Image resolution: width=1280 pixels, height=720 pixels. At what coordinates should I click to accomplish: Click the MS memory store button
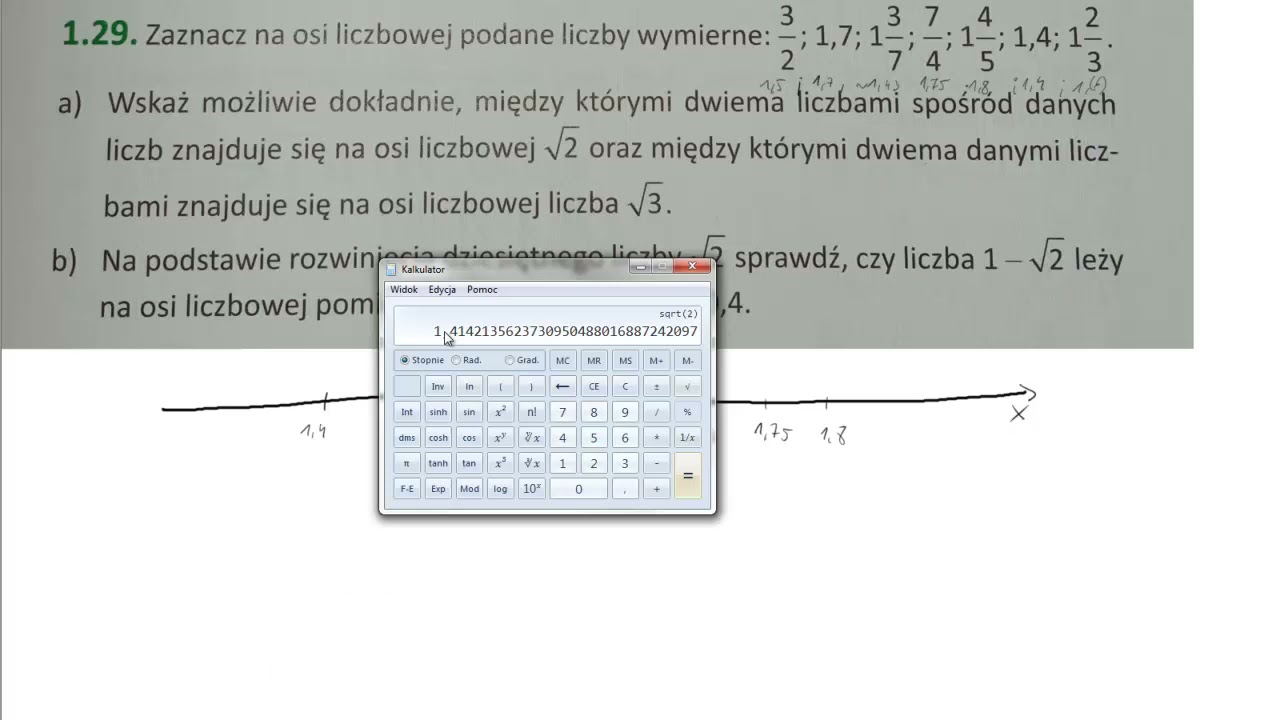click(x=625, y=361)
